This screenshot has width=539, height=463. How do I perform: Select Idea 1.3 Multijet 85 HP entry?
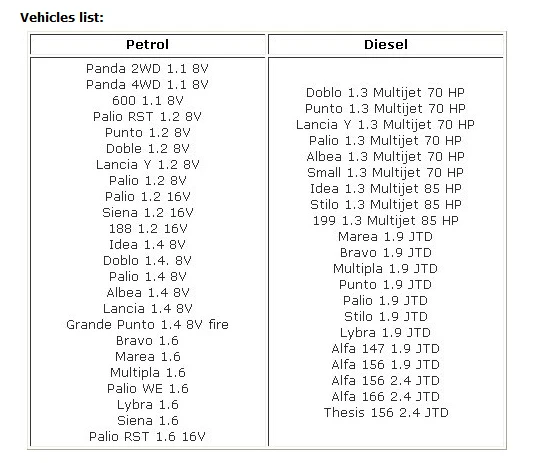pos(385,188)
